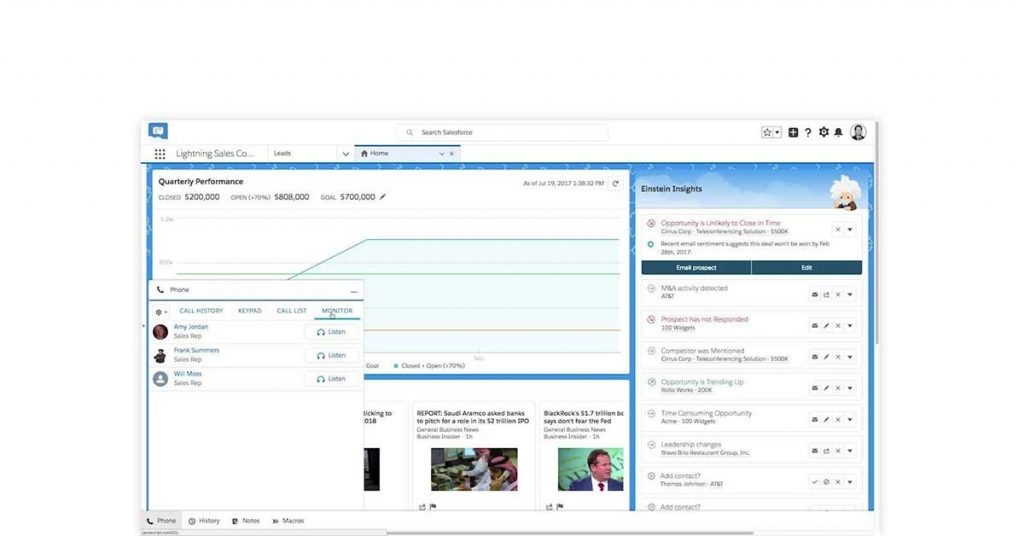Expand options for Opportunity Unlikely to Close
This screenshot has height=536, width=1024.
click(850, 229)
